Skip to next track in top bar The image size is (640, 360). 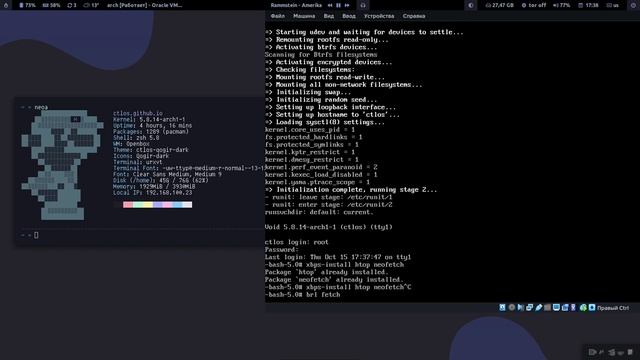tap(347, 5)
